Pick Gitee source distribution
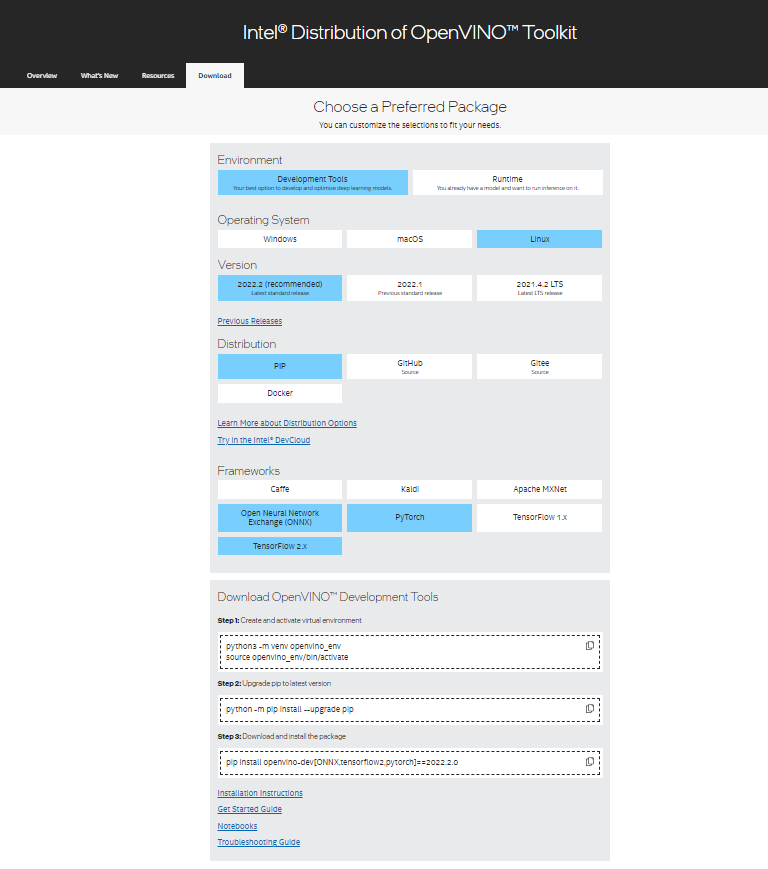The height and width of the screenshot is (869, 768). [539, 366]
